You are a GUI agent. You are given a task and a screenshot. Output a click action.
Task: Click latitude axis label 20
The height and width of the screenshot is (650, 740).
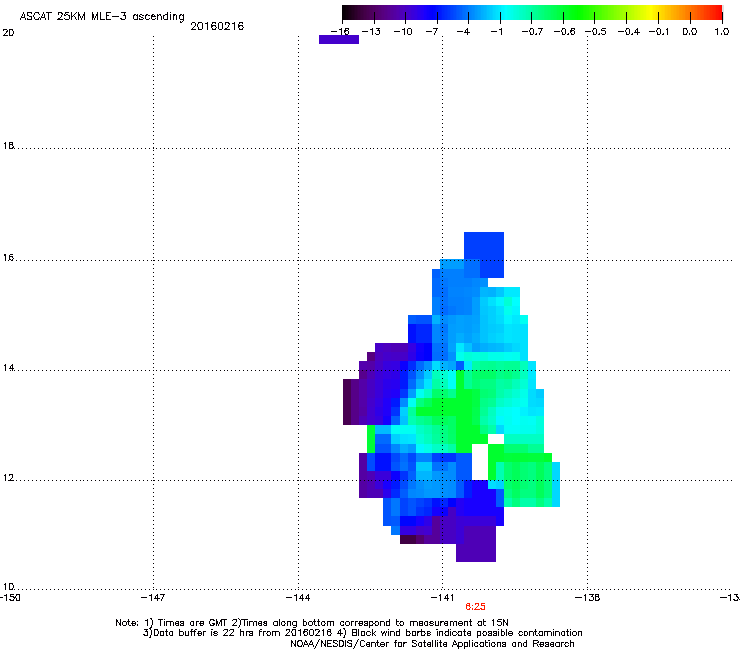[x=8, y=33]
